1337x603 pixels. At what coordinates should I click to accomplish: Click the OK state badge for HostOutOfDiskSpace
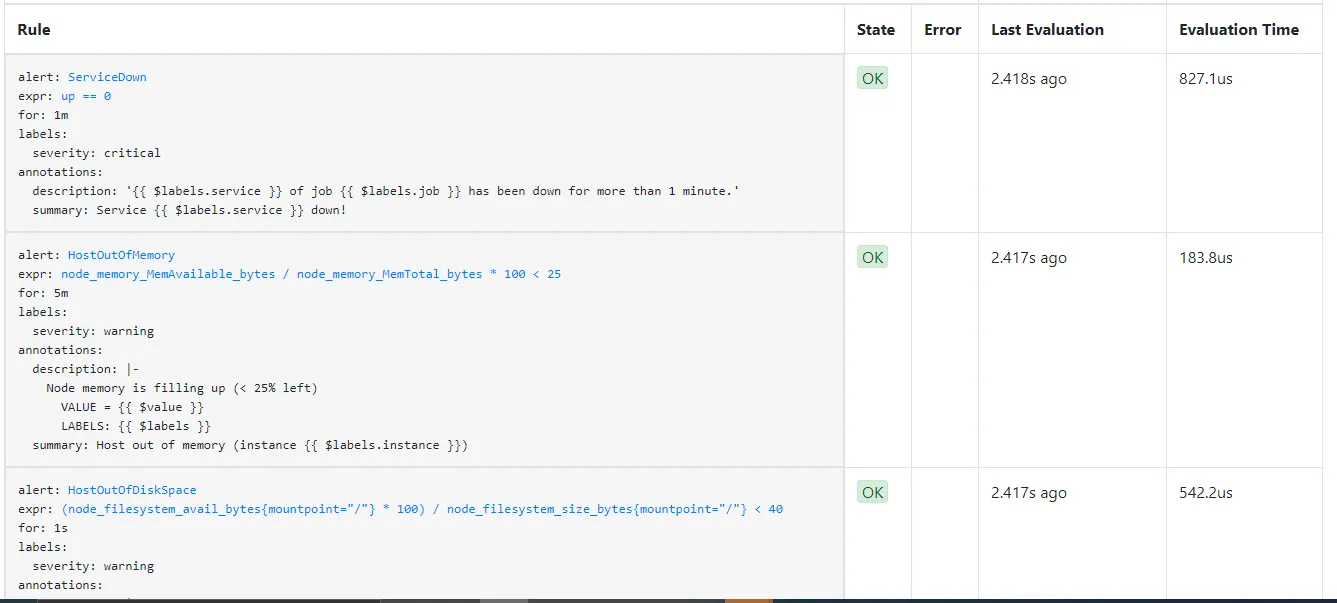click(x=872, y=492)
